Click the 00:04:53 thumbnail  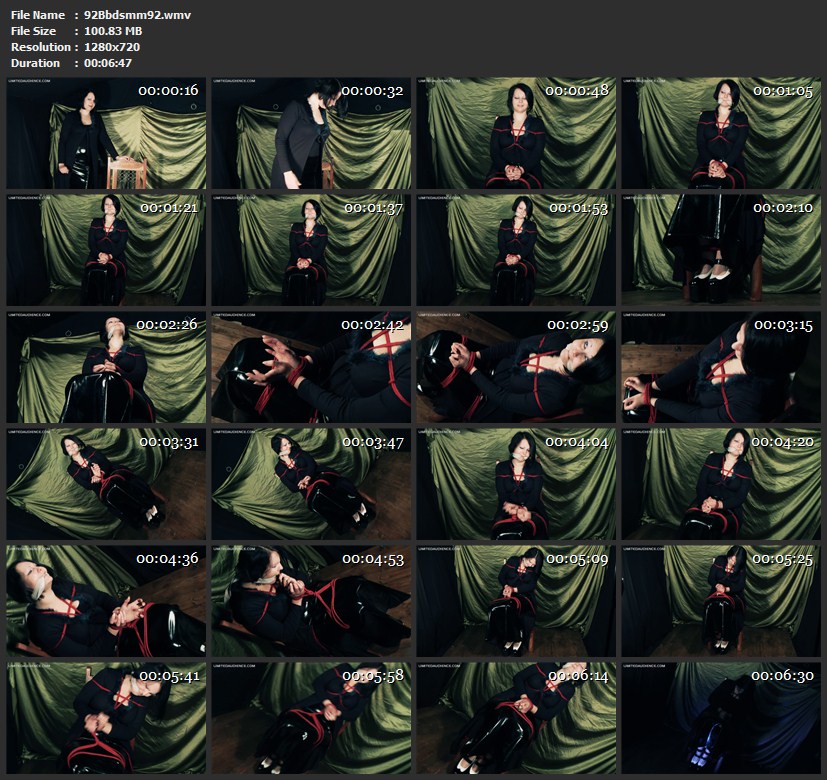point(311,601)
